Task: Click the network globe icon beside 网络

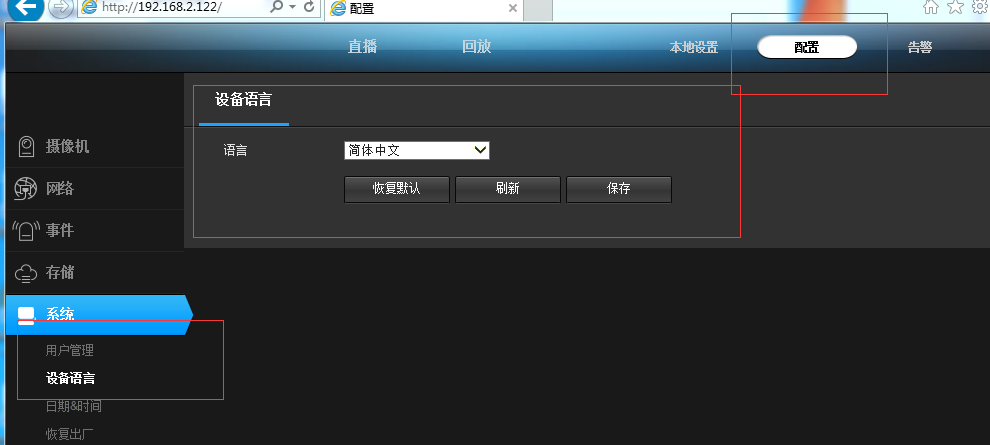Action: pos(25,188)
